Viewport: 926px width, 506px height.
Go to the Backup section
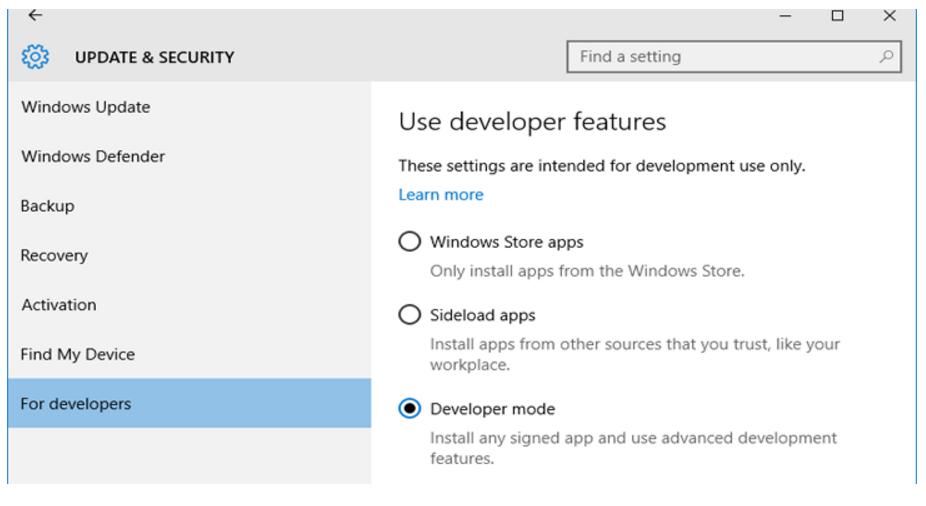pos(189,206)
